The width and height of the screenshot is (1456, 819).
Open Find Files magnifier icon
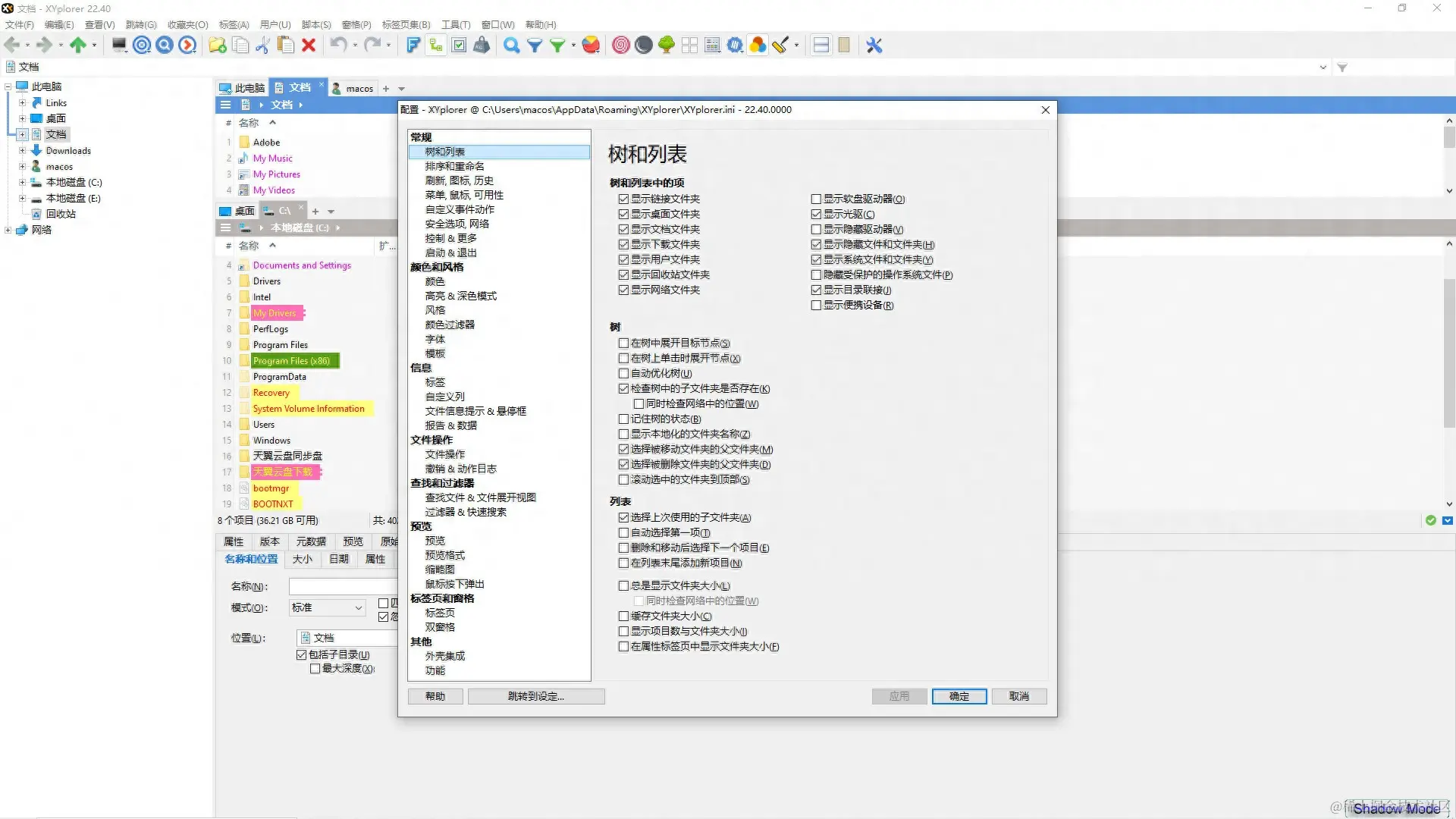pos(512,45)
